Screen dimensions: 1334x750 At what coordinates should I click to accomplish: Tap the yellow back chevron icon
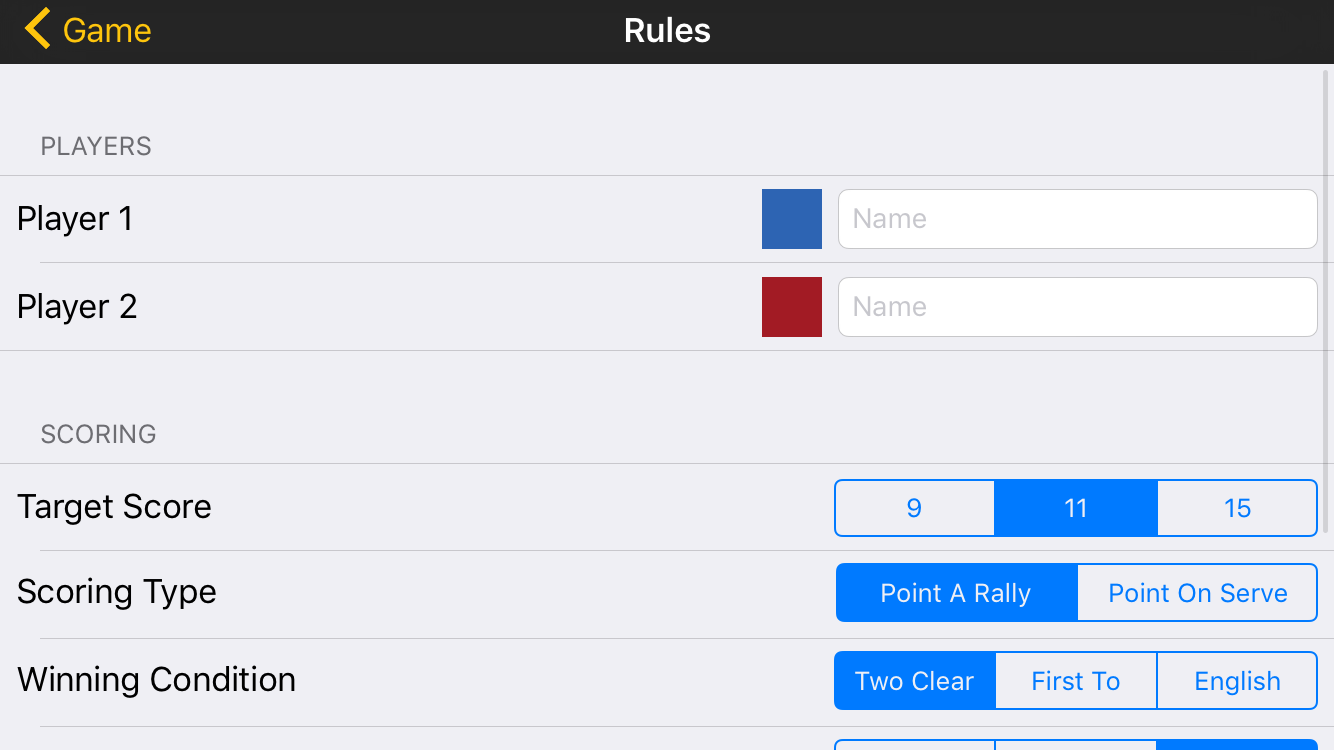[x=38, y=30]
